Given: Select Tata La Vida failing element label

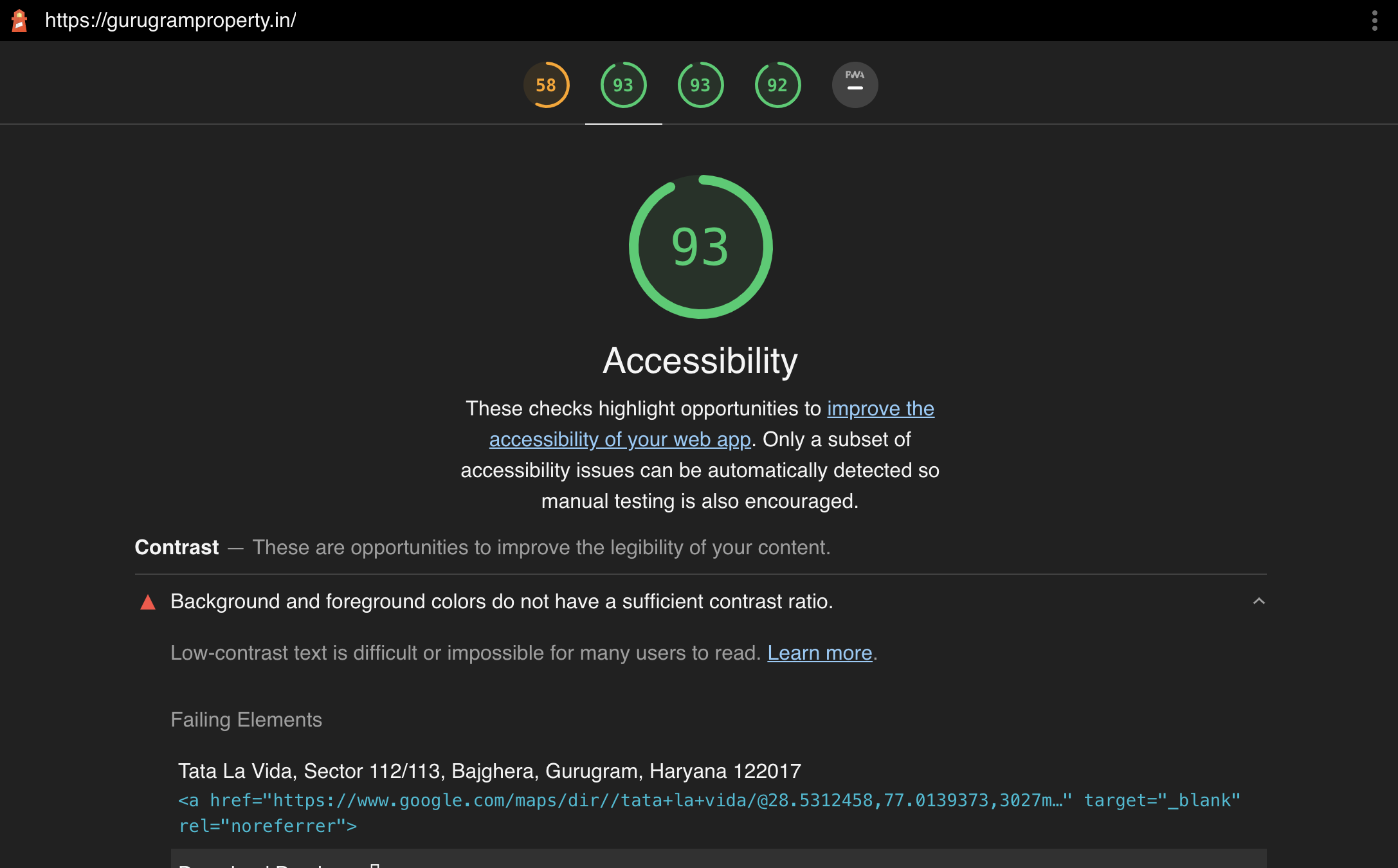Looking at the screenshot, I should point(489,771).
